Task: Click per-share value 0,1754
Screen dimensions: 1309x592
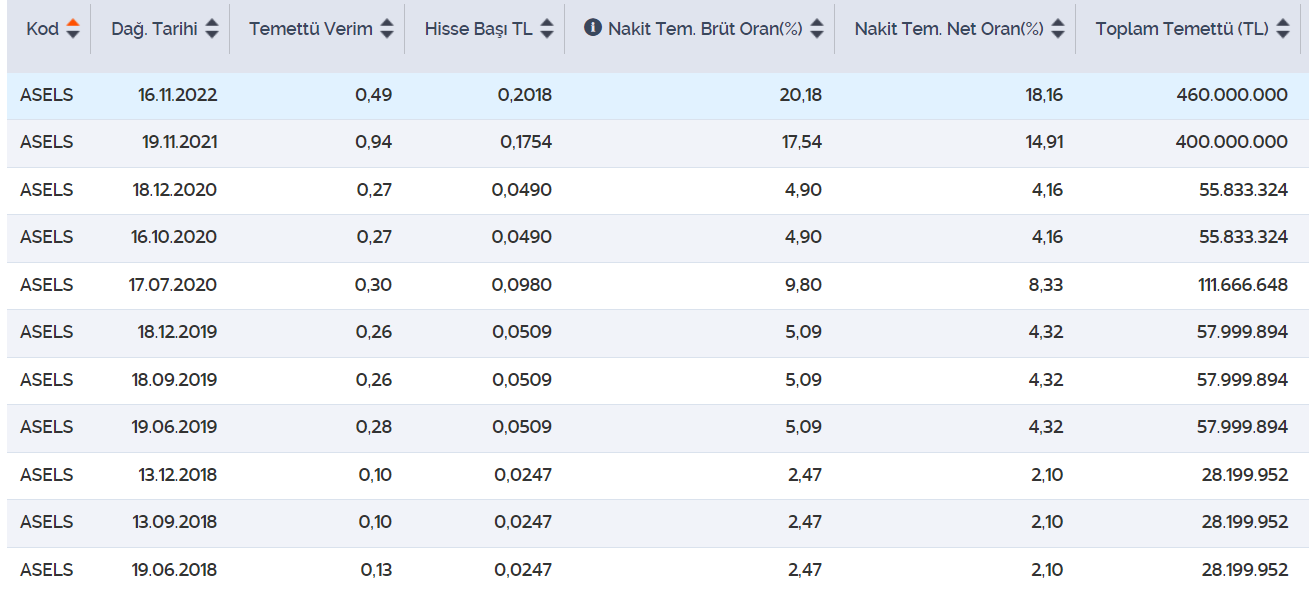Action: (526, 142)
